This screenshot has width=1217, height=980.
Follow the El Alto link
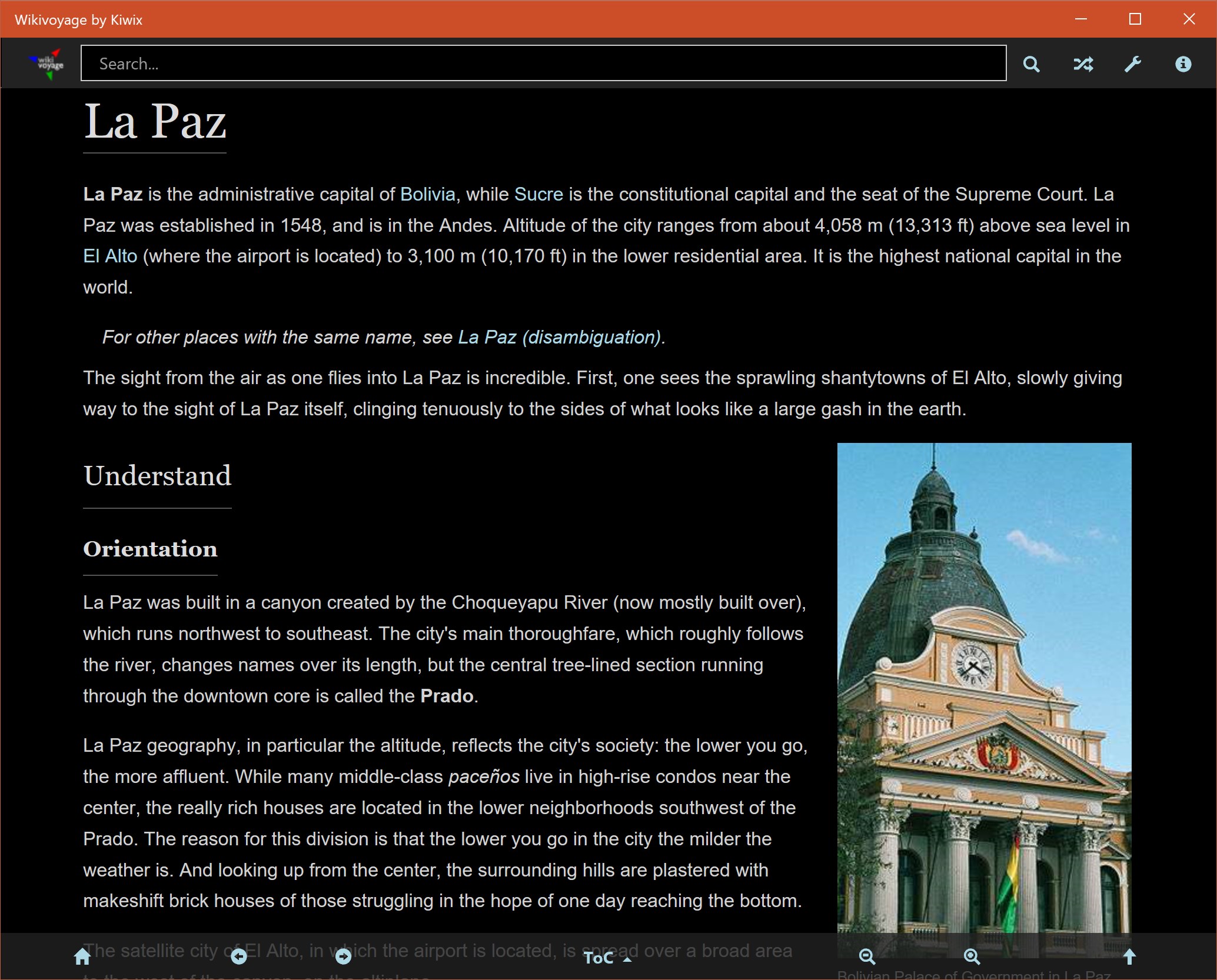[110, 256]
